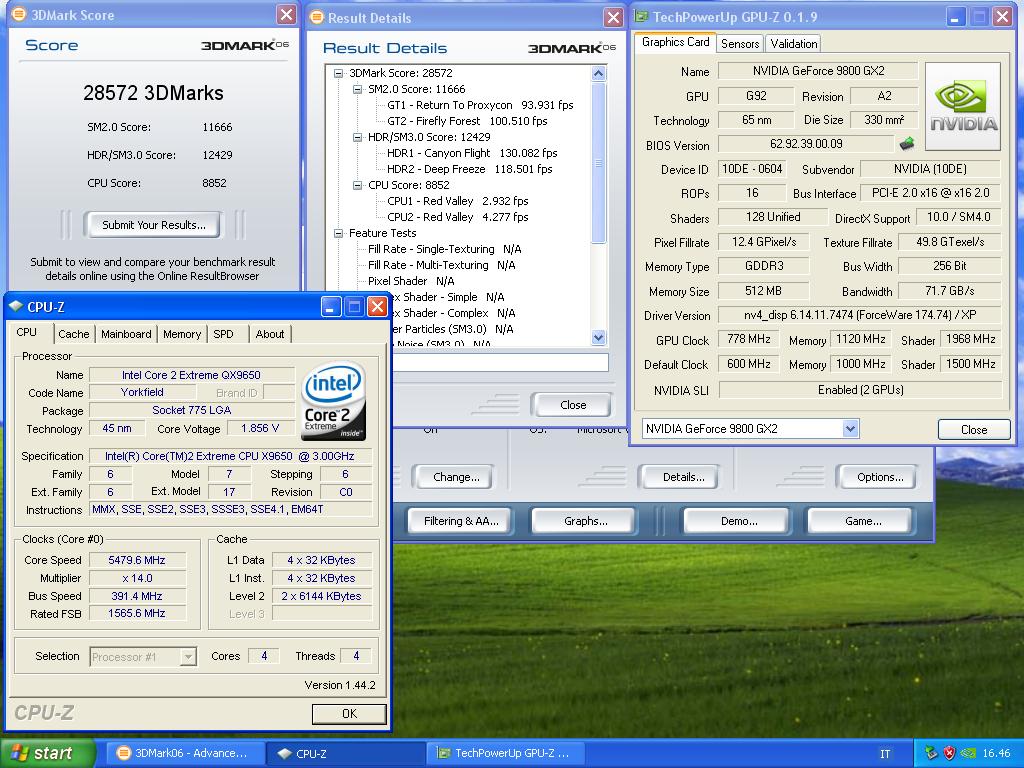Collapse the SM2.0 Score tree node
This screenshot has width=1024, height=768.
coord(357,89)
